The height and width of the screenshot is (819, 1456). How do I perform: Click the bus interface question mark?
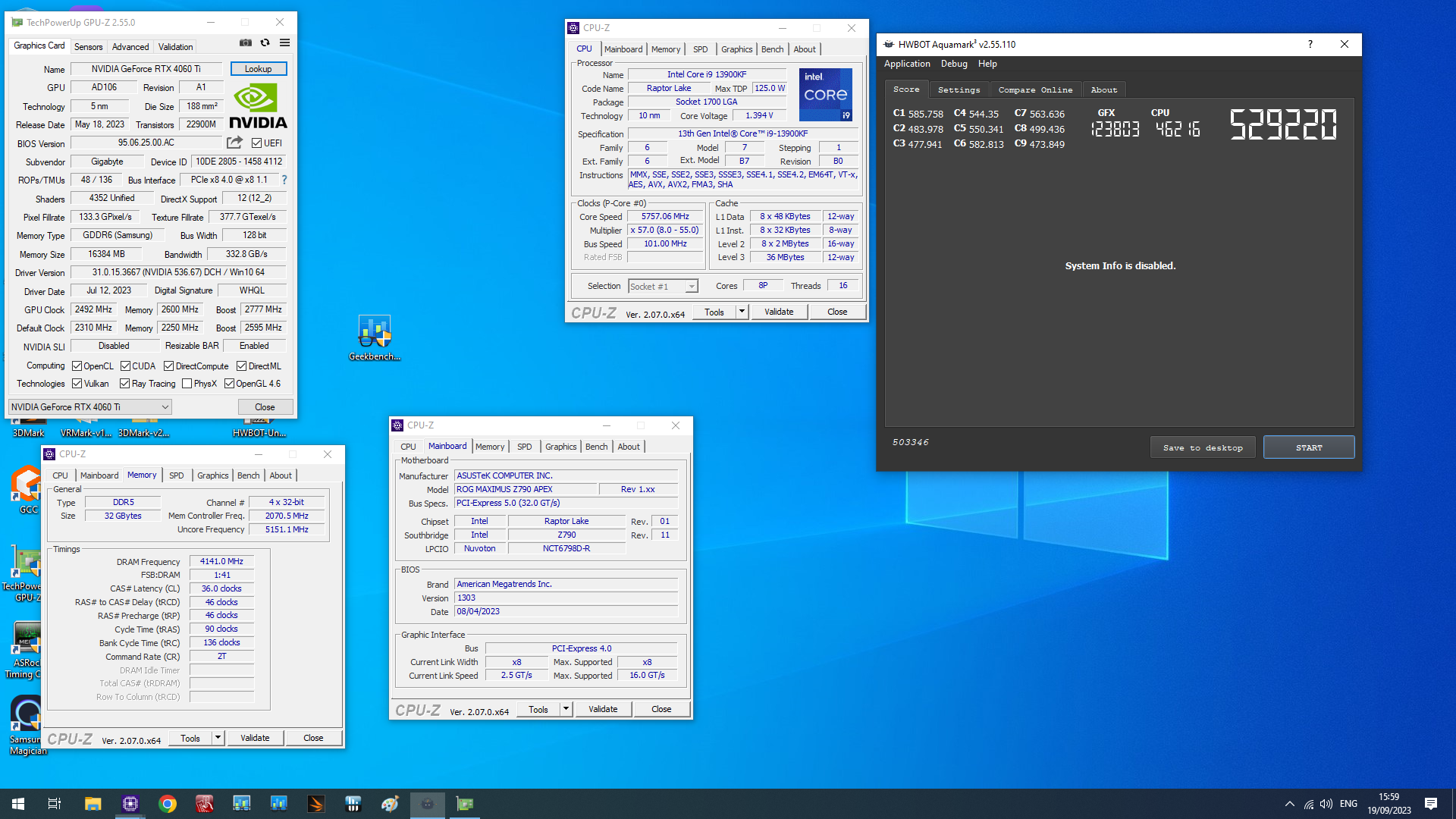284,180
